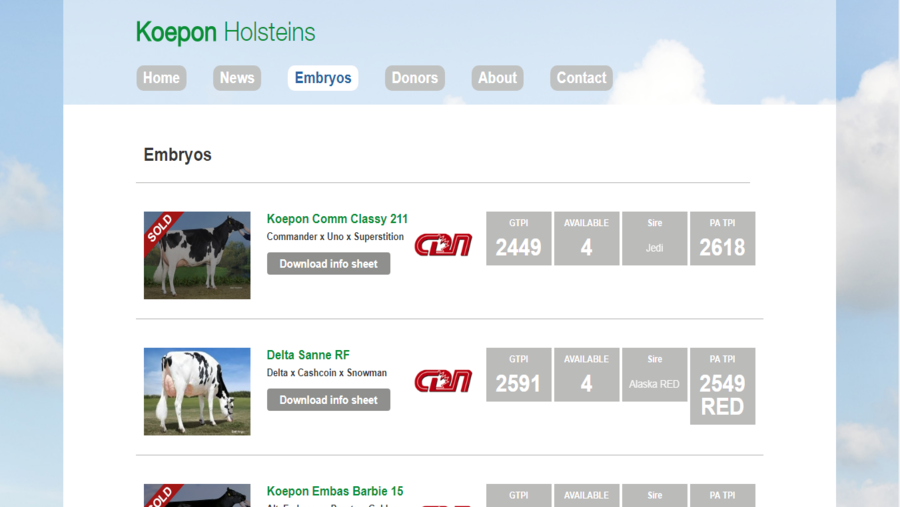This screenshot has height=507, width=900.
Task: Open the Koepon Holsteins logo link
Action: (226, 33)
